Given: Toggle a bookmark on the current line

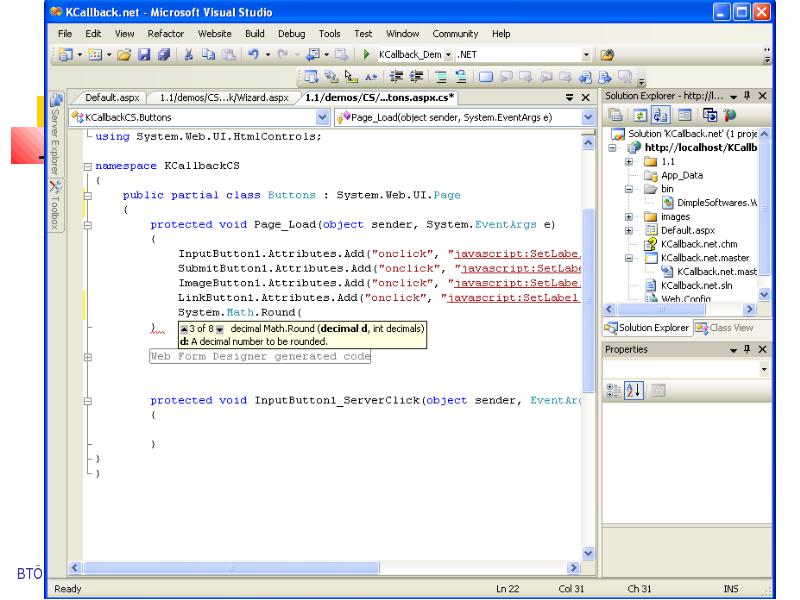Looking at the screenshot, I should click(x=486, y=77).
